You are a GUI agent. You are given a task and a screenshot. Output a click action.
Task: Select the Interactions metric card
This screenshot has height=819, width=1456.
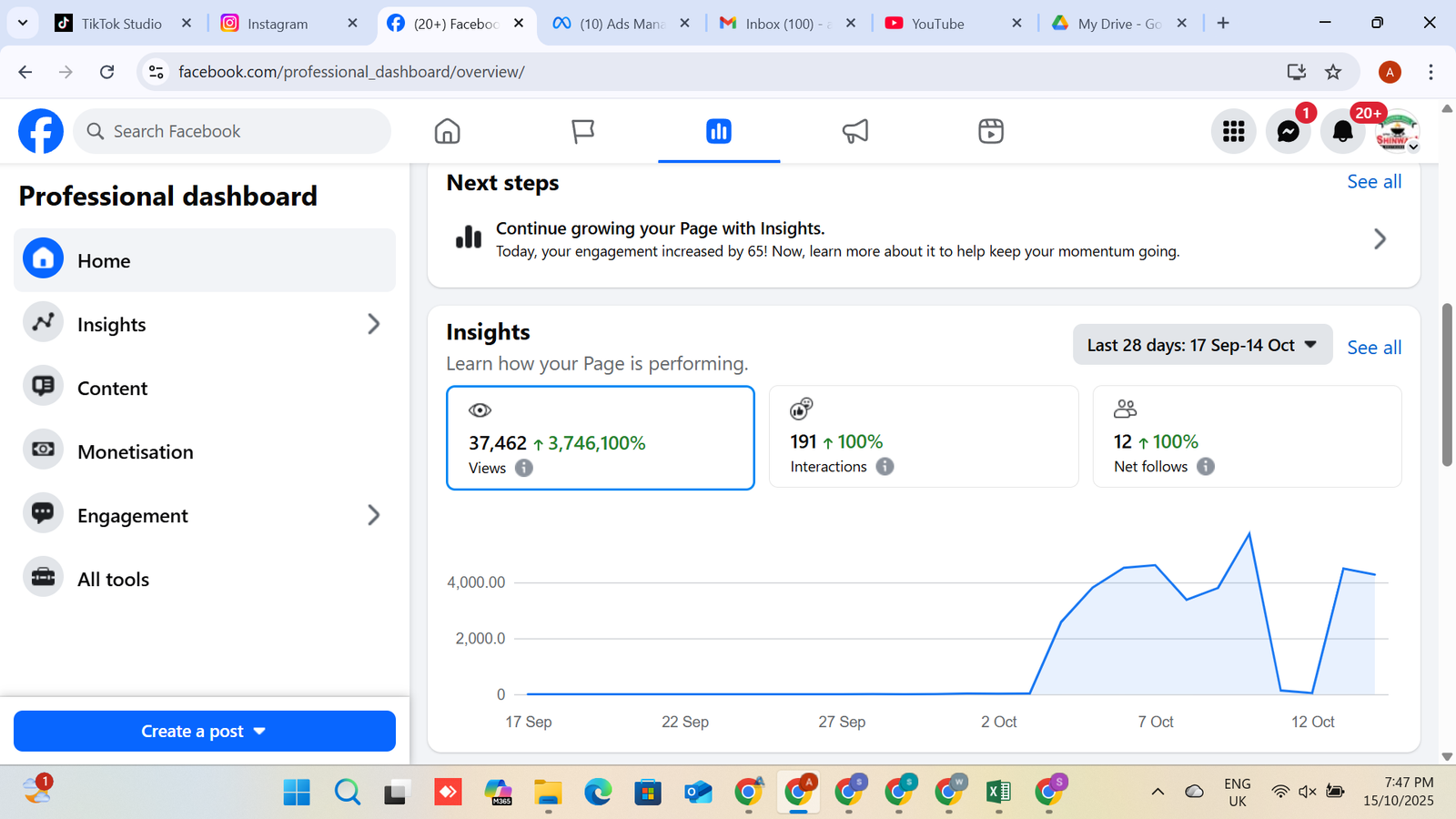(x=924, y=437)
